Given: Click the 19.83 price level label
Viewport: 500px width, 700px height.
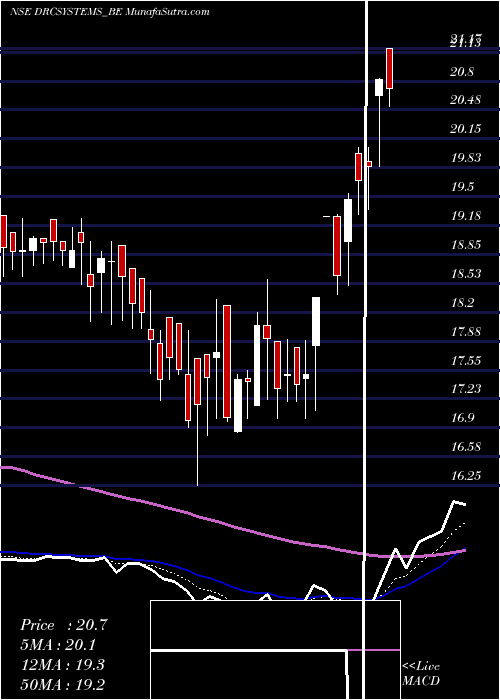Looking at the screenshot, I should [466, 158].
